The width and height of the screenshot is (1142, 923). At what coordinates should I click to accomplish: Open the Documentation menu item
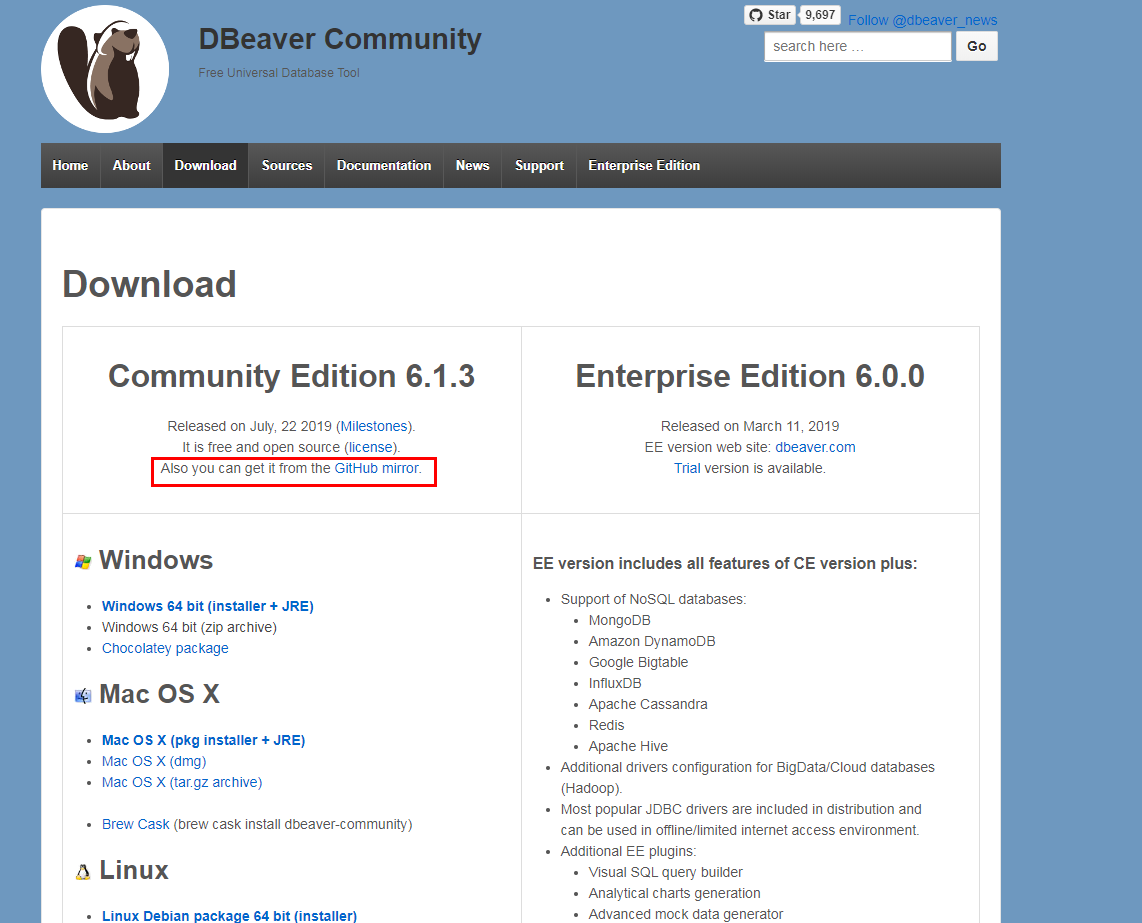384,165
